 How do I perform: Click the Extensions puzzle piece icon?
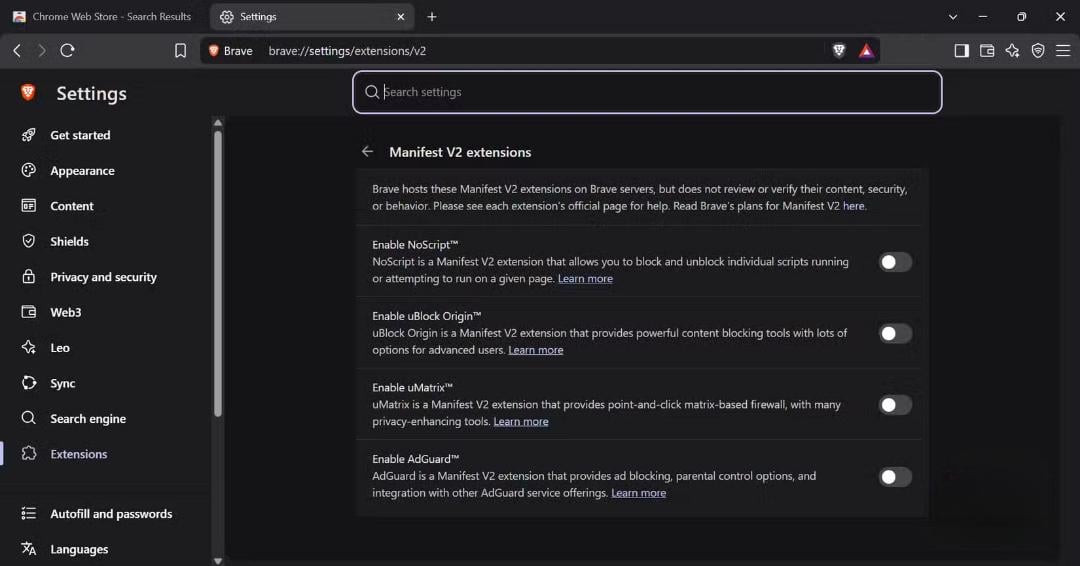tap(28, 453)
